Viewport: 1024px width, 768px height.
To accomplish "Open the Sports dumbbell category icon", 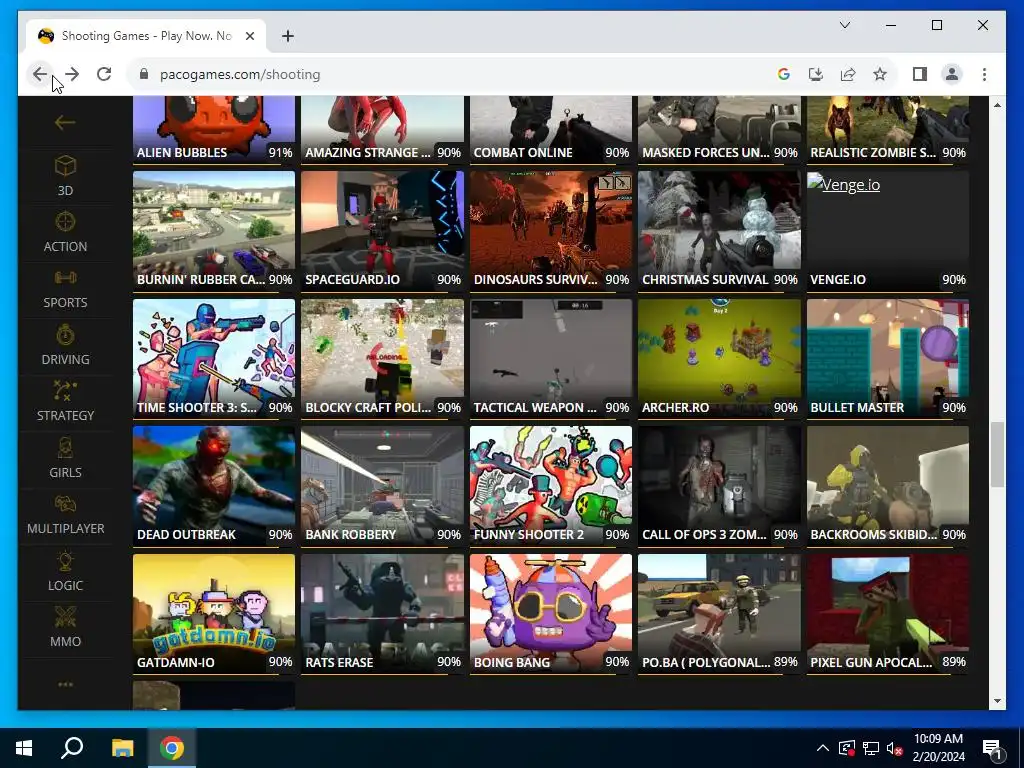I will coord(65,278).
